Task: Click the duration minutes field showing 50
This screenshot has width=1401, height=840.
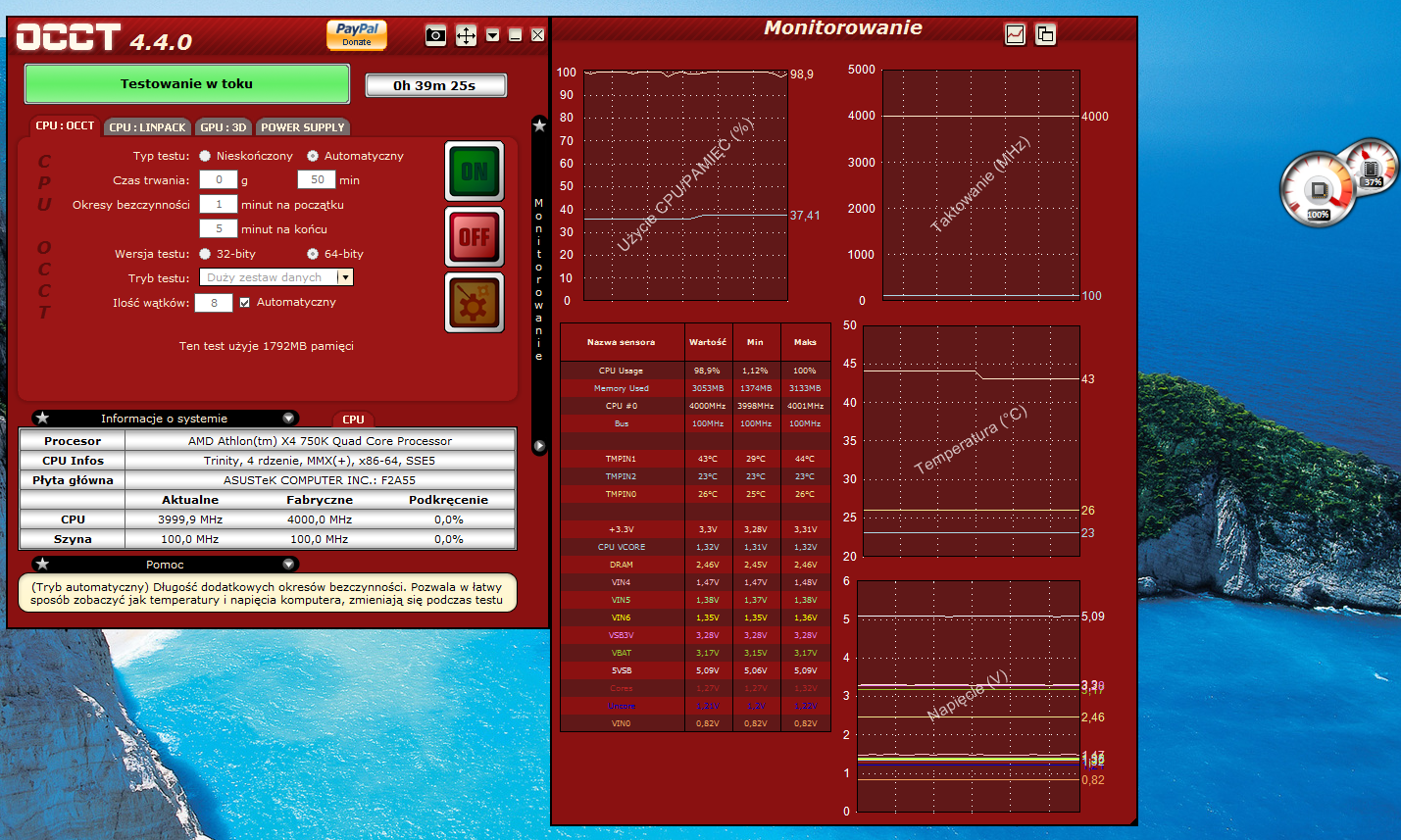Action: [317, 180]
